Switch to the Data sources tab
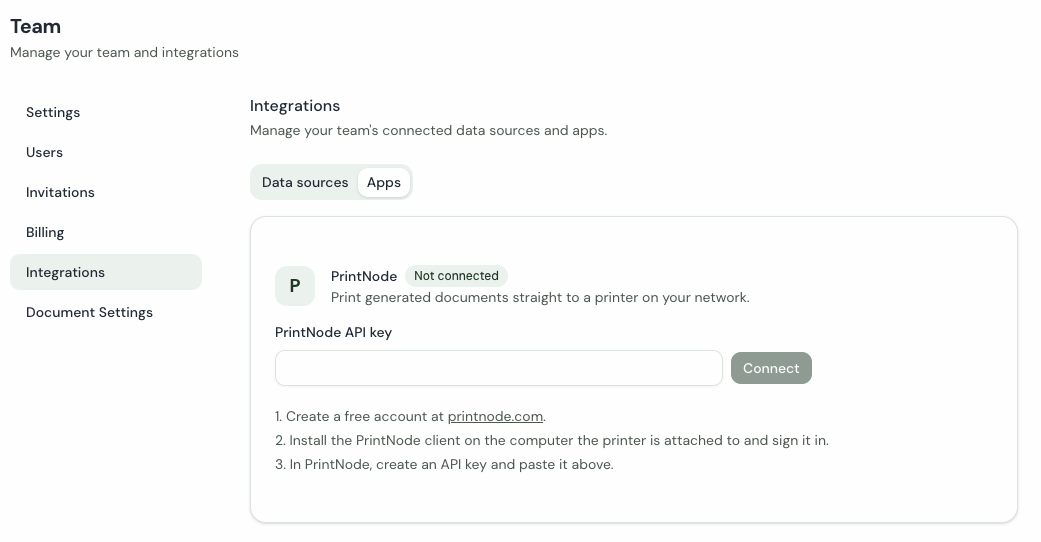This screenshot has height=542, width=1041. point(305,182)
